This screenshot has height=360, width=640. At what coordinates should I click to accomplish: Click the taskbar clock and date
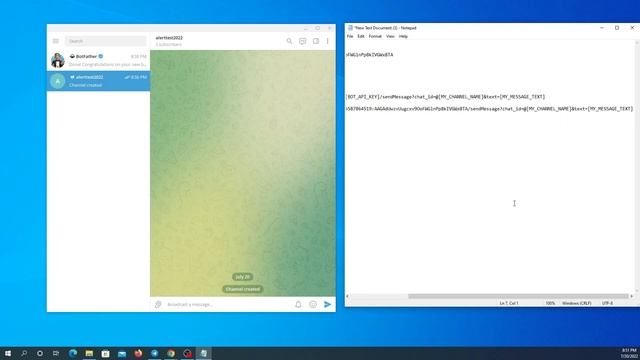coord(629,353)
